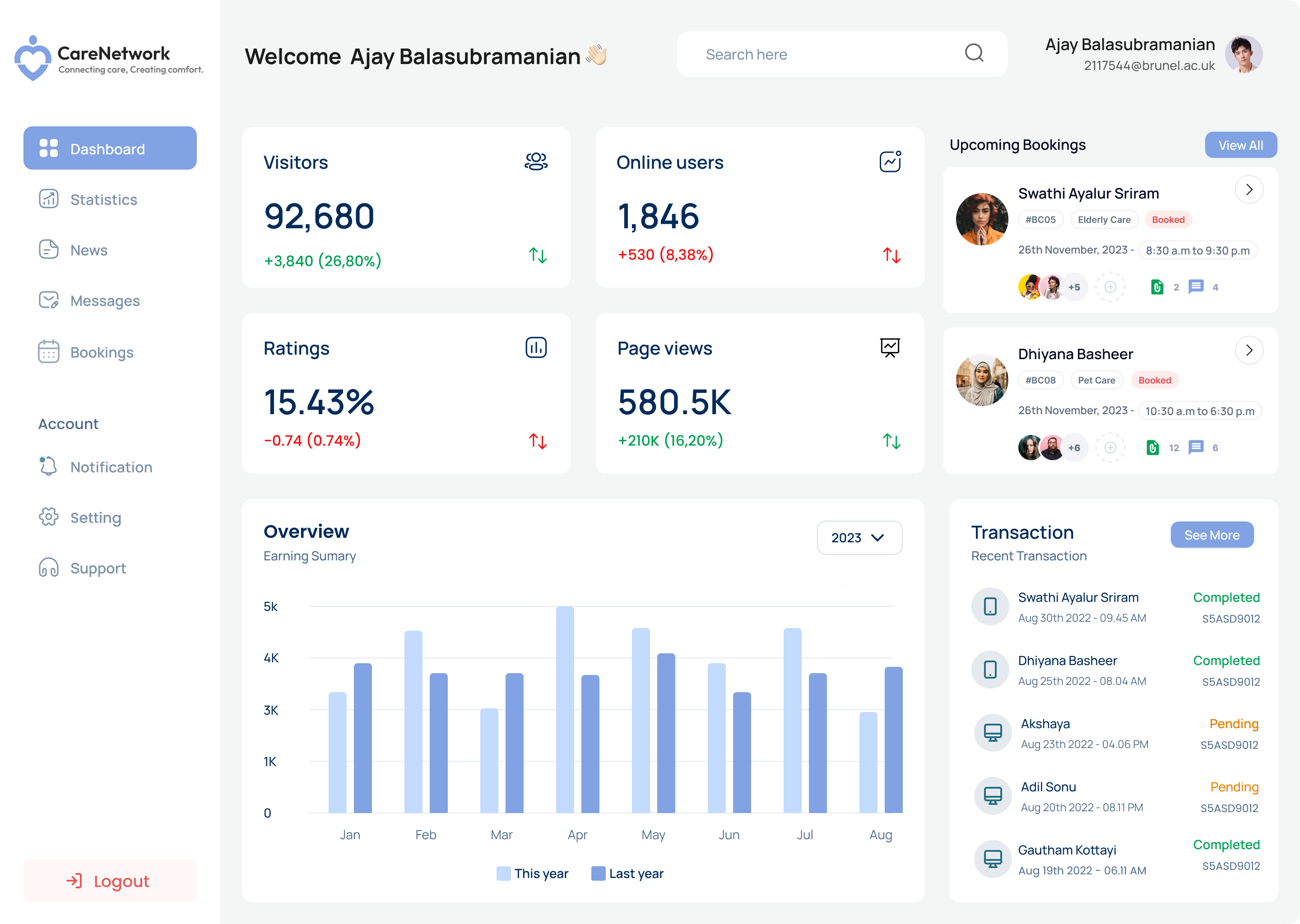Click attachment icon on Swathi booking
This screenshot has height=924, width=1300.
(x=1157, y=287)
